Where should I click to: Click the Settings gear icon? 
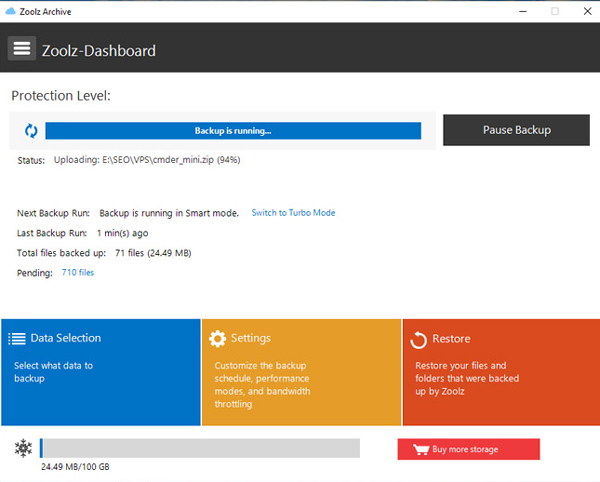pyautogui.click(x=217, y=339)
